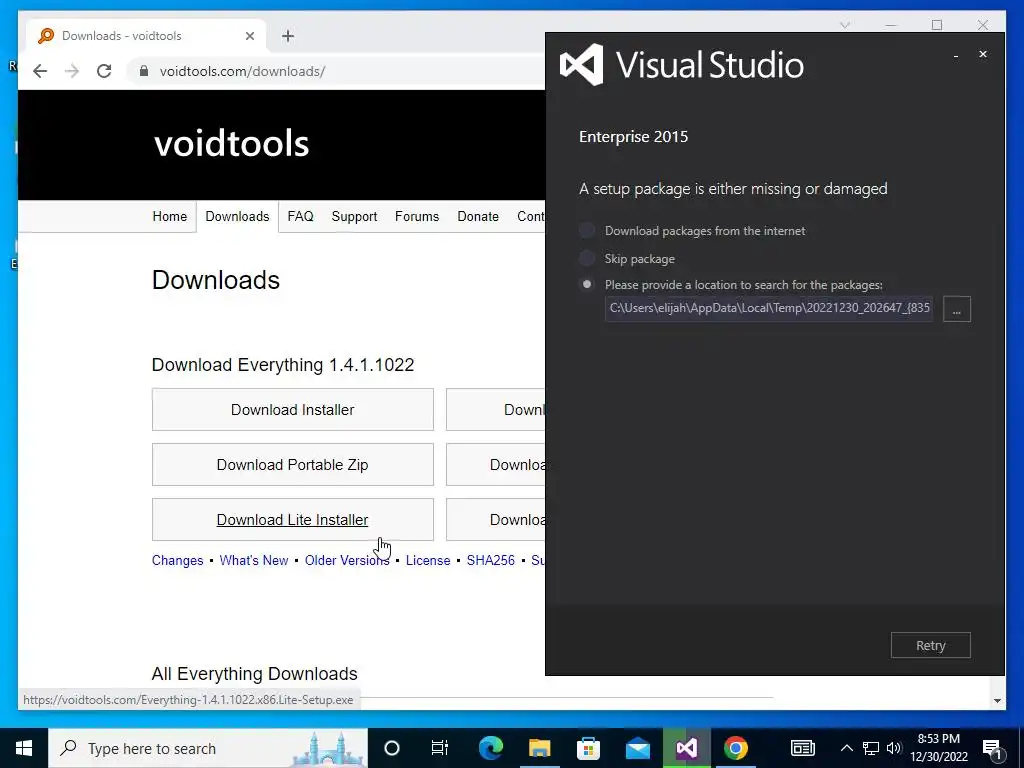Open Task View from taskbar
Image resolution: width=1024 pixels, height=768 pixels.
(x=440, y=748)
